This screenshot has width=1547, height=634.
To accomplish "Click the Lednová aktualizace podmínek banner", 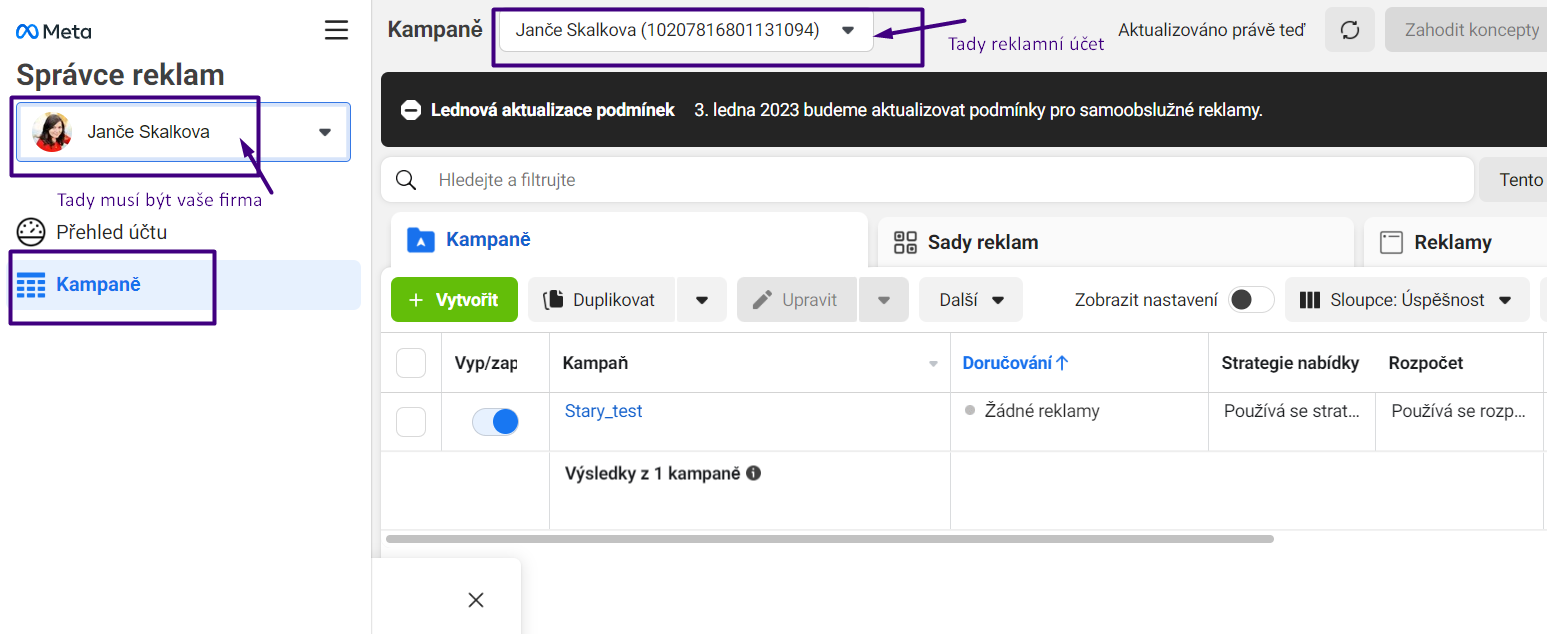I will pyautogui.click(x=964, y=110).
